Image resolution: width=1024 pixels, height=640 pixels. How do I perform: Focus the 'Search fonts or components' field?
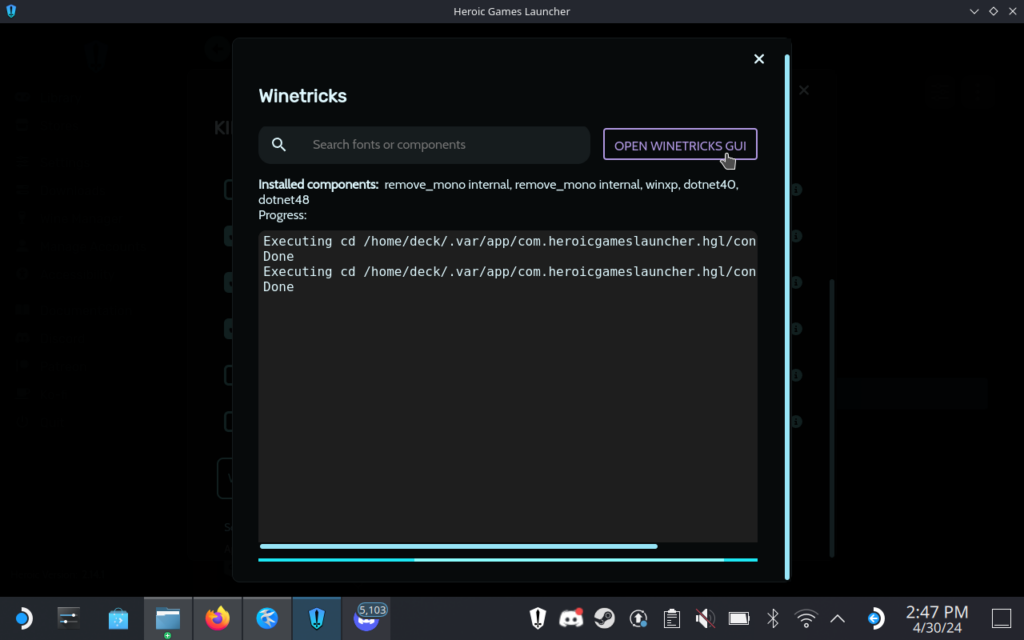tap(424, 145)
